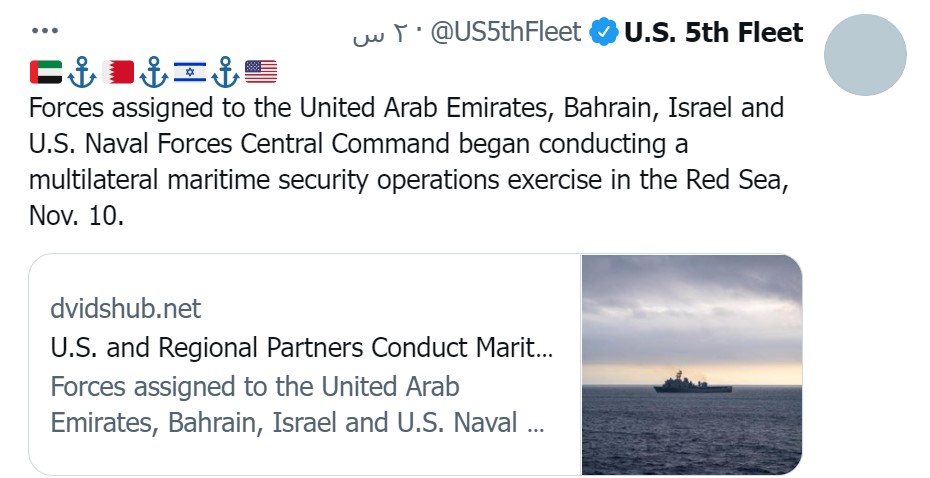
Task: Click the link card description text
Action: (x=295, y=405)
